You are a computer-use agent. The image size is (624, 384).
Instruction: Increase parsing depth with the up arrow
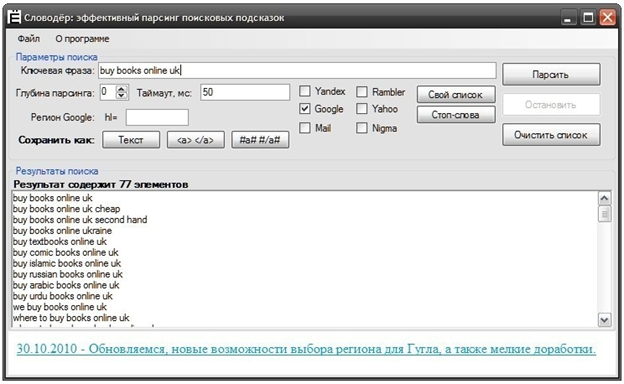click(x=122, y=89)
